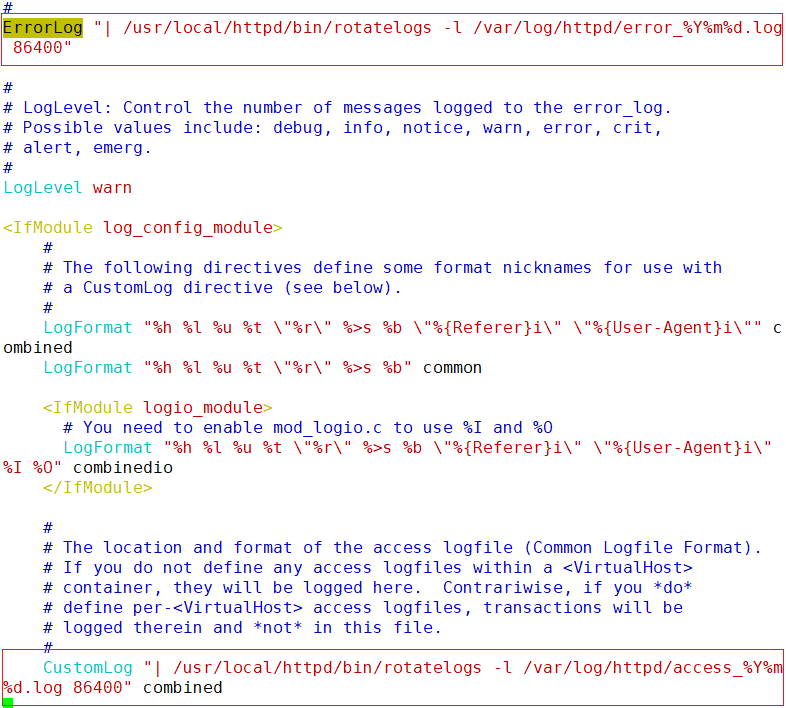Click the LogFormat keyword for combined format
The image size is (786, 708).
tap(88, 327)
